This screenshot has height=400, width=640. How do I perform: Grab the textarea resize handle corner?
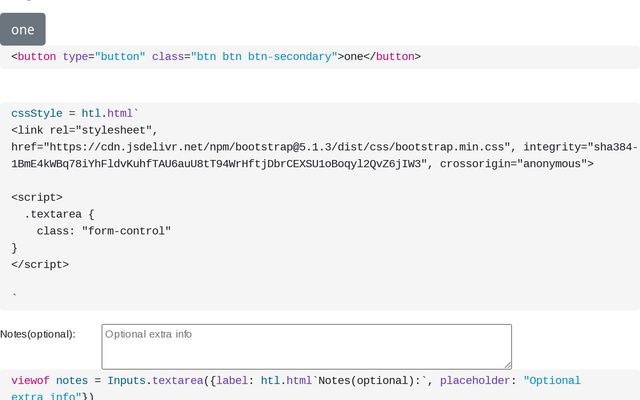coord(508,365)
